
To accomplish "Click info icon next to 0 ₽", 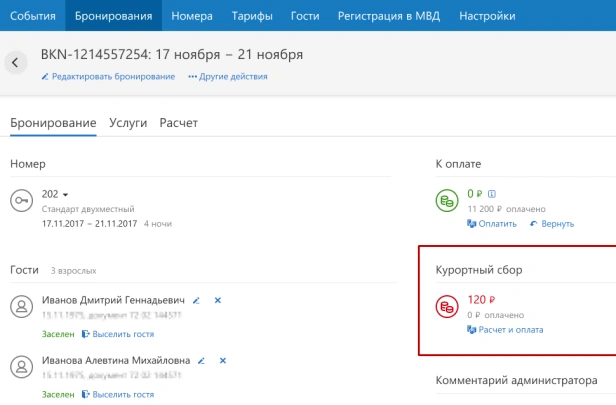I will [x=492, y=194].
